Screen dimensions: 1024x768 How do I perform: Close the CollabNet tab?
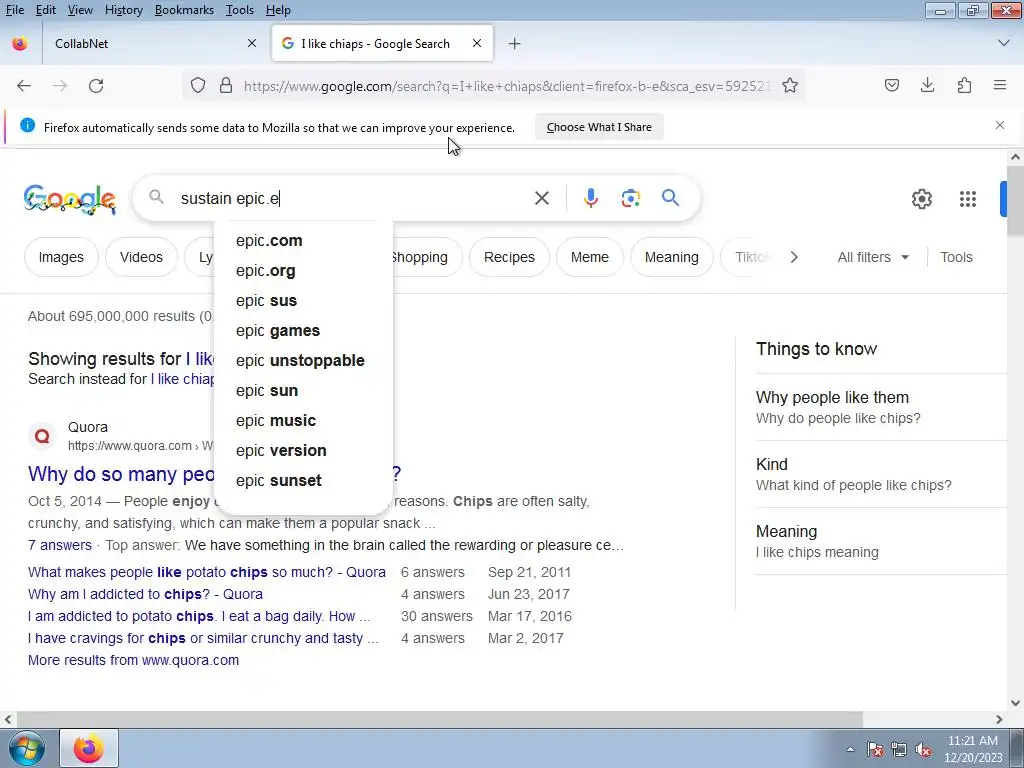[x=252, y=43]
